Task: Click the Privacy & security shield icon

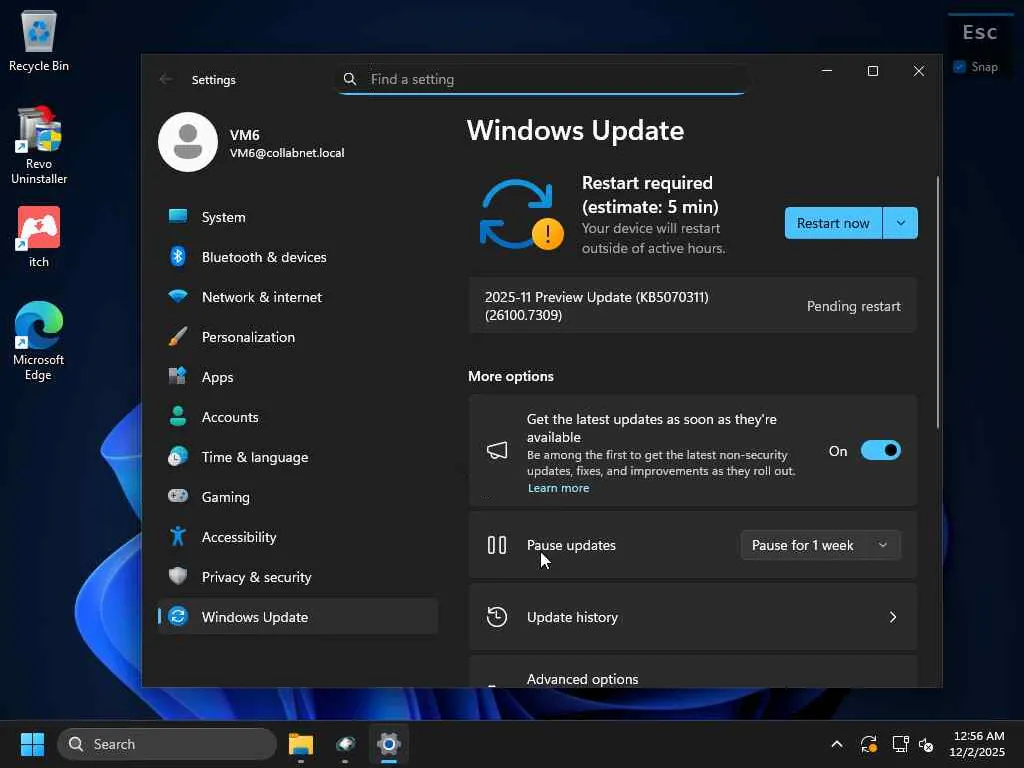Action: click(178, 577)
